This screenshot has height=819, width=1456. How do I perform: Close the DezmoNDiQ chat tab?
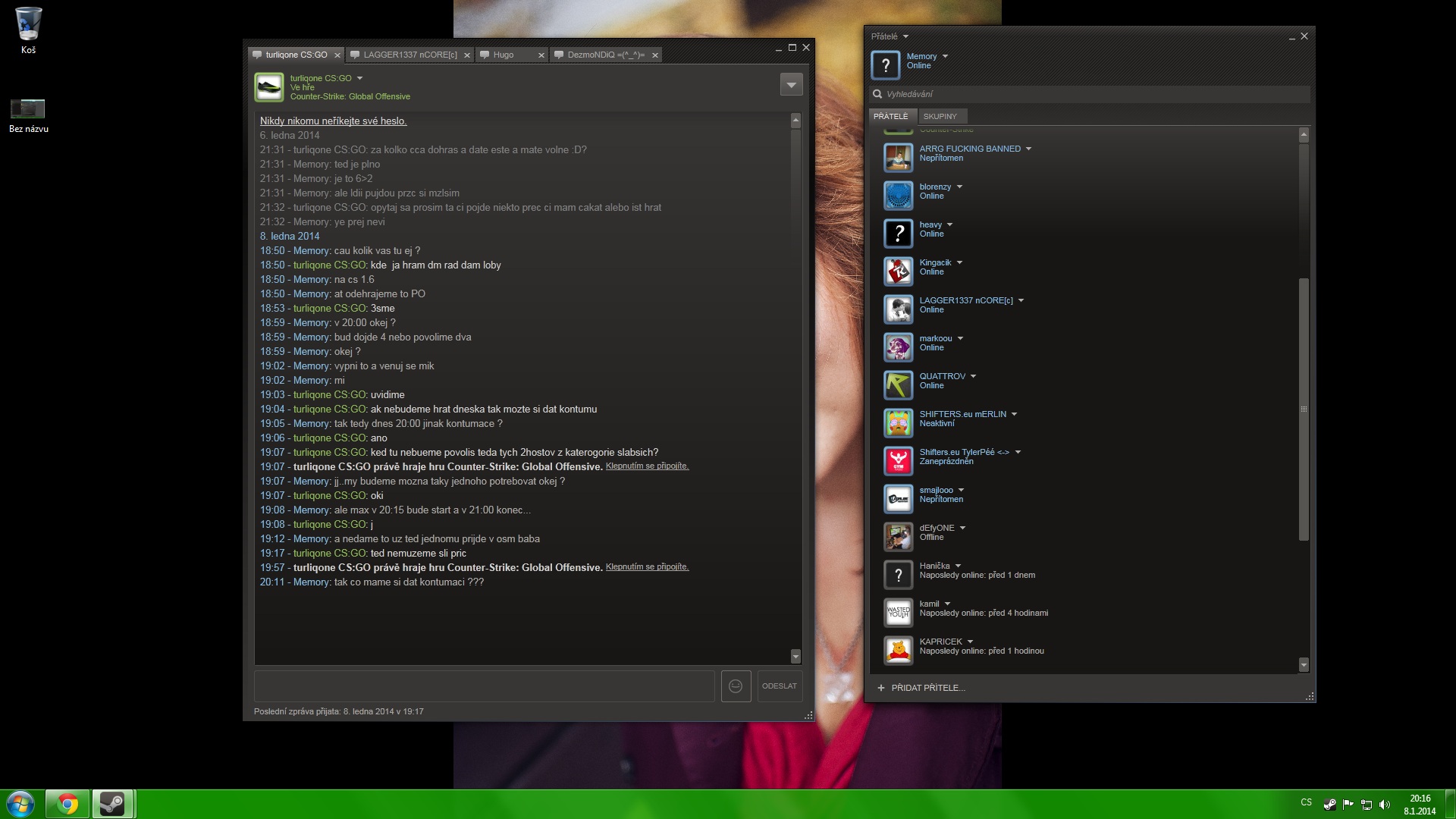coord(655,55)
